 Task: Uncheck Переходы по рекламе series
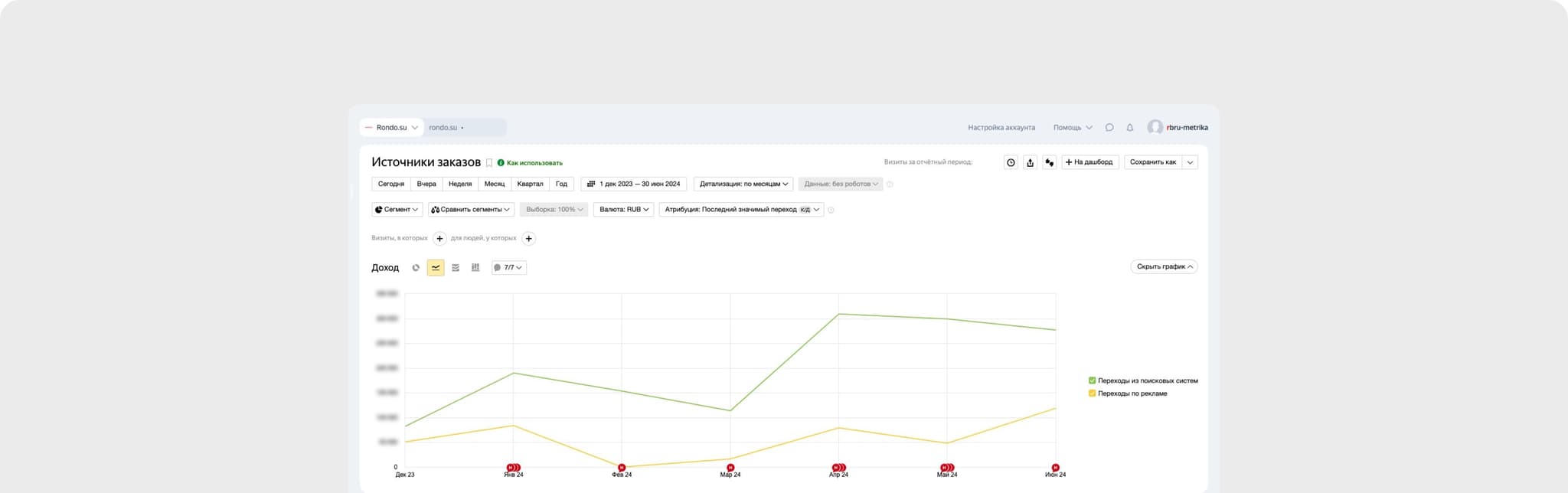pos(1092,393)
